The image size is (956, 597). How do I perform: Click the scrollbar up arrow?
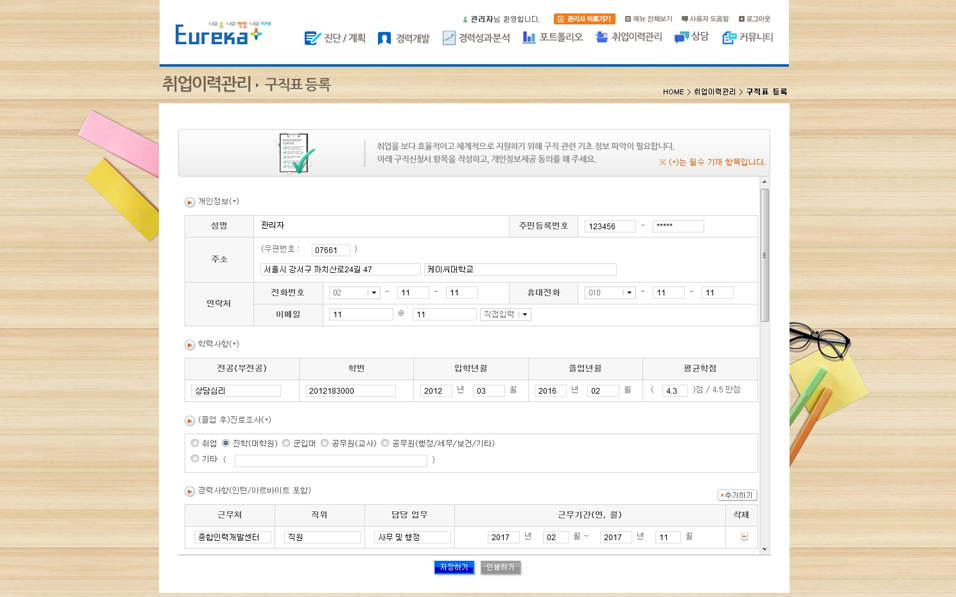pos(765,182)
